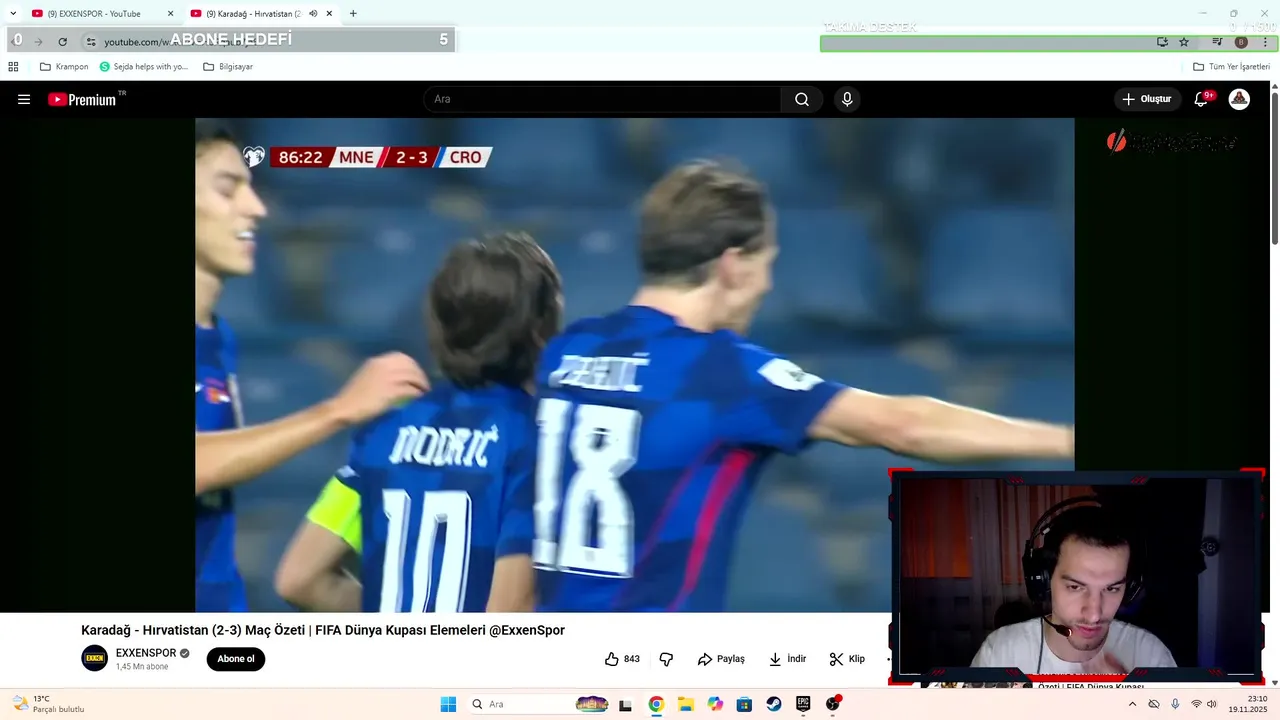Open Epic Games launcher from taskbar

point(803,704)
